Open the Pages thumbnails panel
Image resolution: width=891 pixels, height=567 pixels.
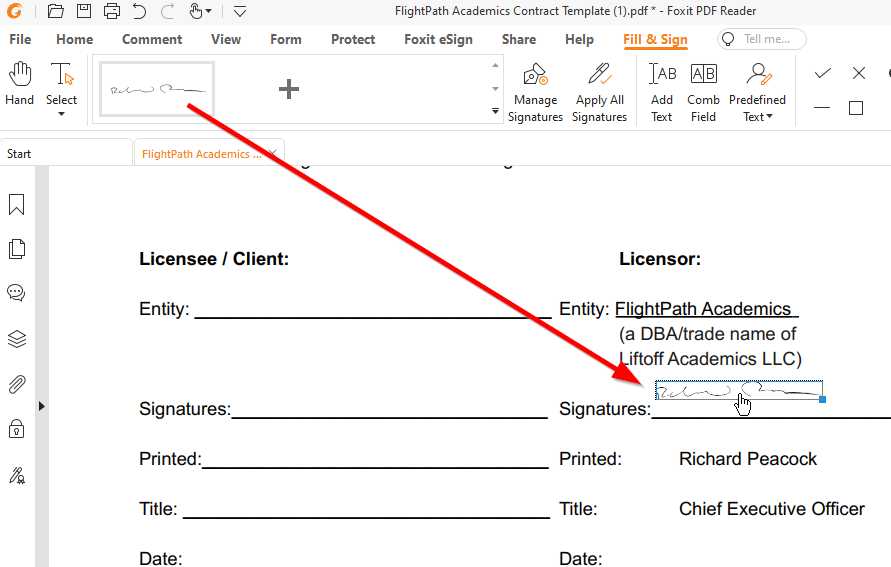tap(16, 249)
